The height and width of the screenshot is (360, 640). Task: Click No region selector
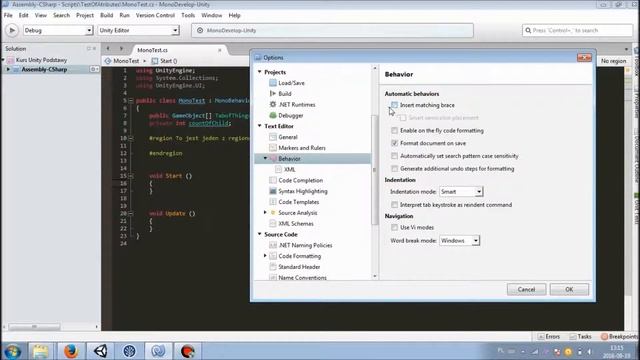[x=613, y=61]
